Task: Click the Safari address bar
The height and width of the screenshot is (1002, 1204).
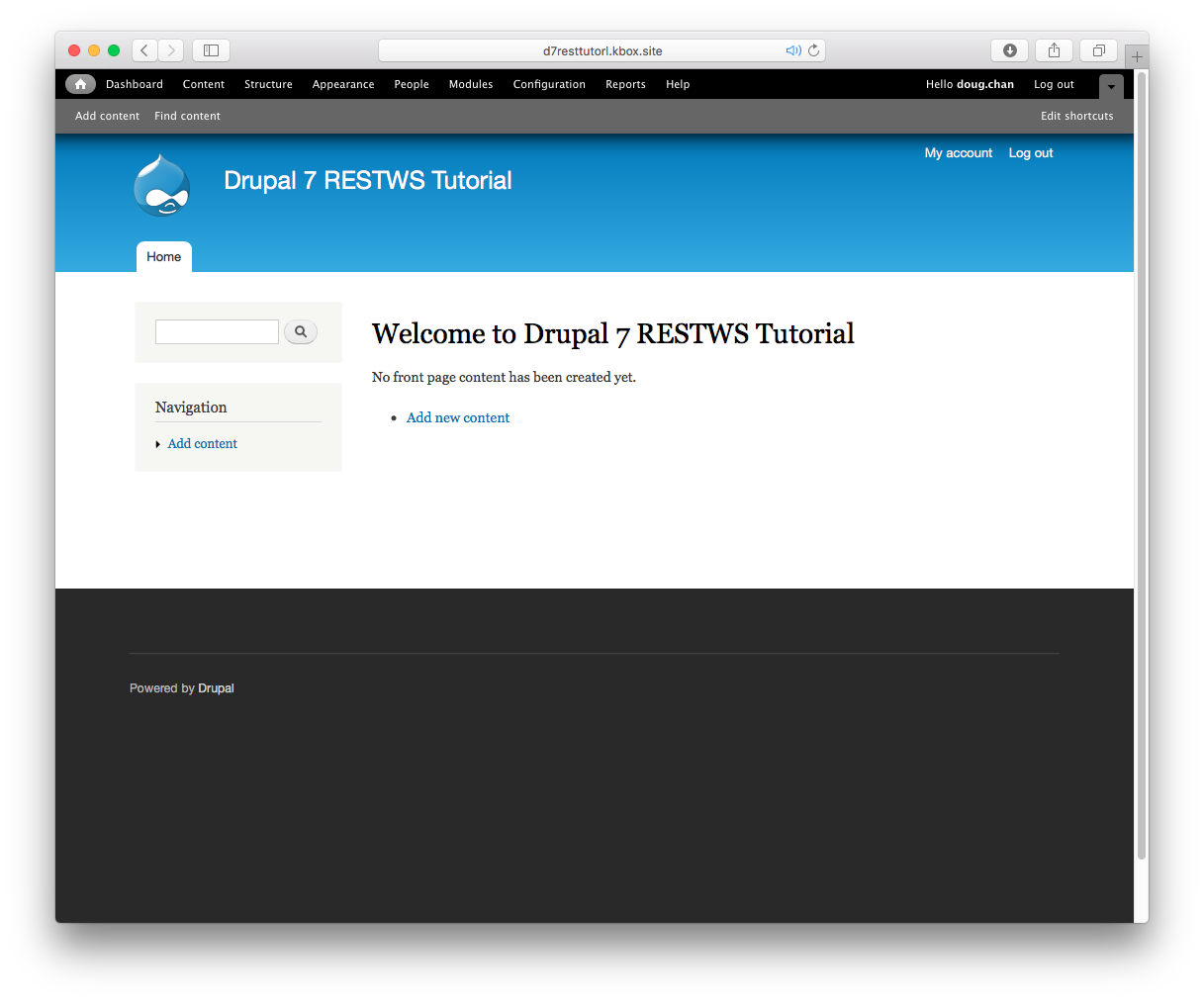Action: pos(602,50)
